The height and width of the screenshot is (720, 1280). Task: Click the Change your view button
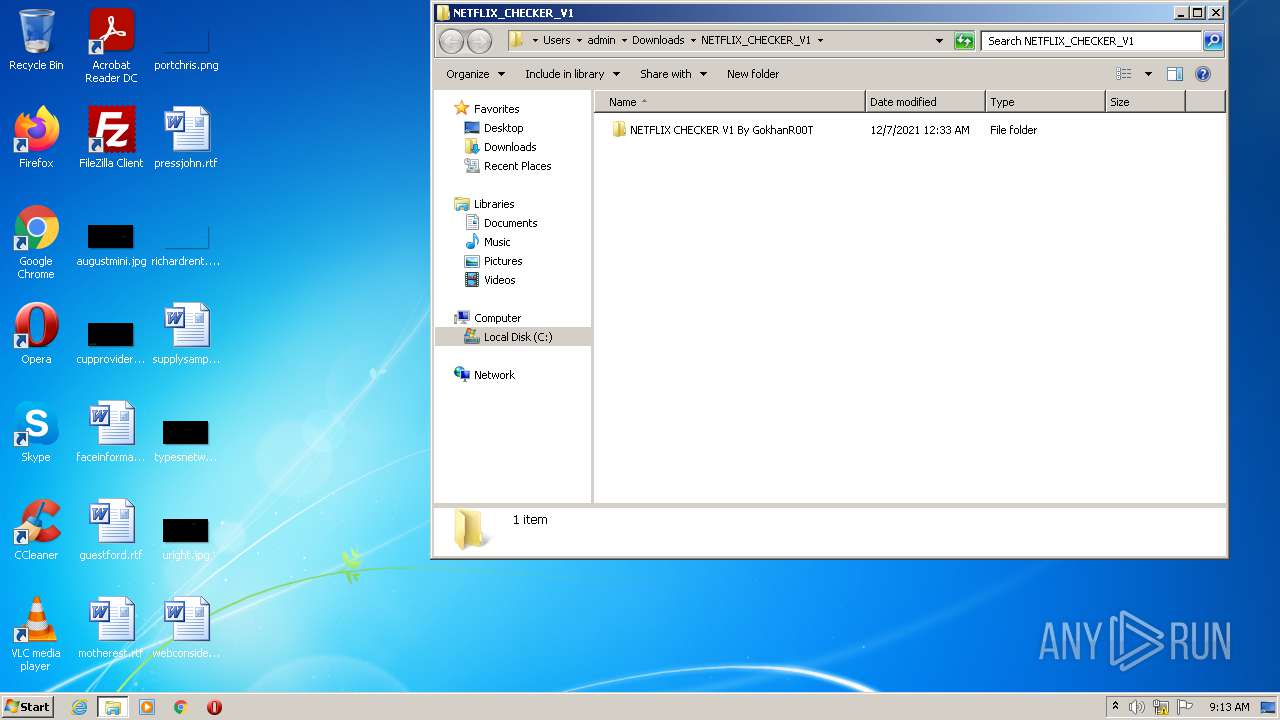[1124, 74]
